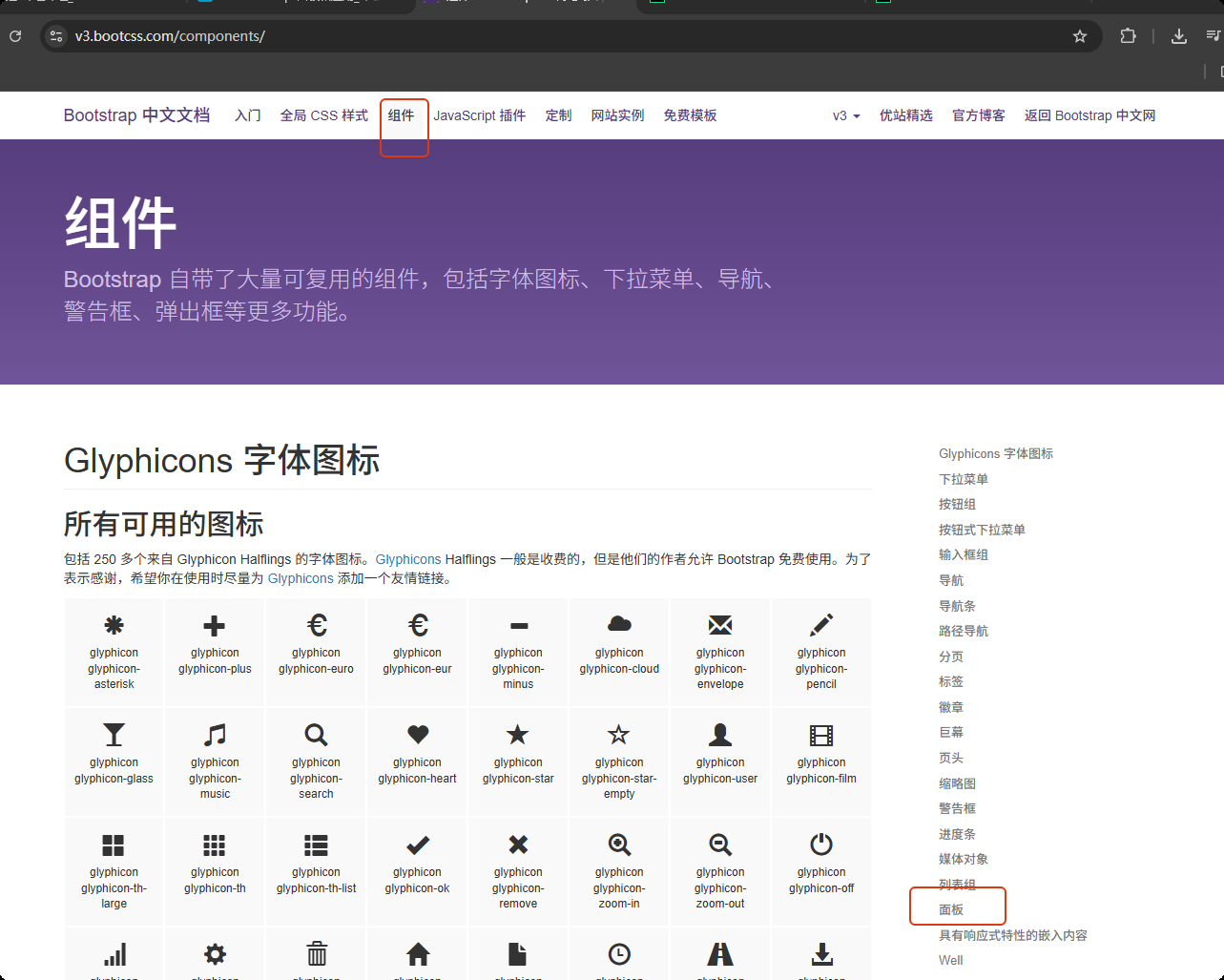This screenshot has width=1224, height=980.
Task: Go to 具有响应式特性的嵌入内容 in sidebar
Action: point(1013,935)
